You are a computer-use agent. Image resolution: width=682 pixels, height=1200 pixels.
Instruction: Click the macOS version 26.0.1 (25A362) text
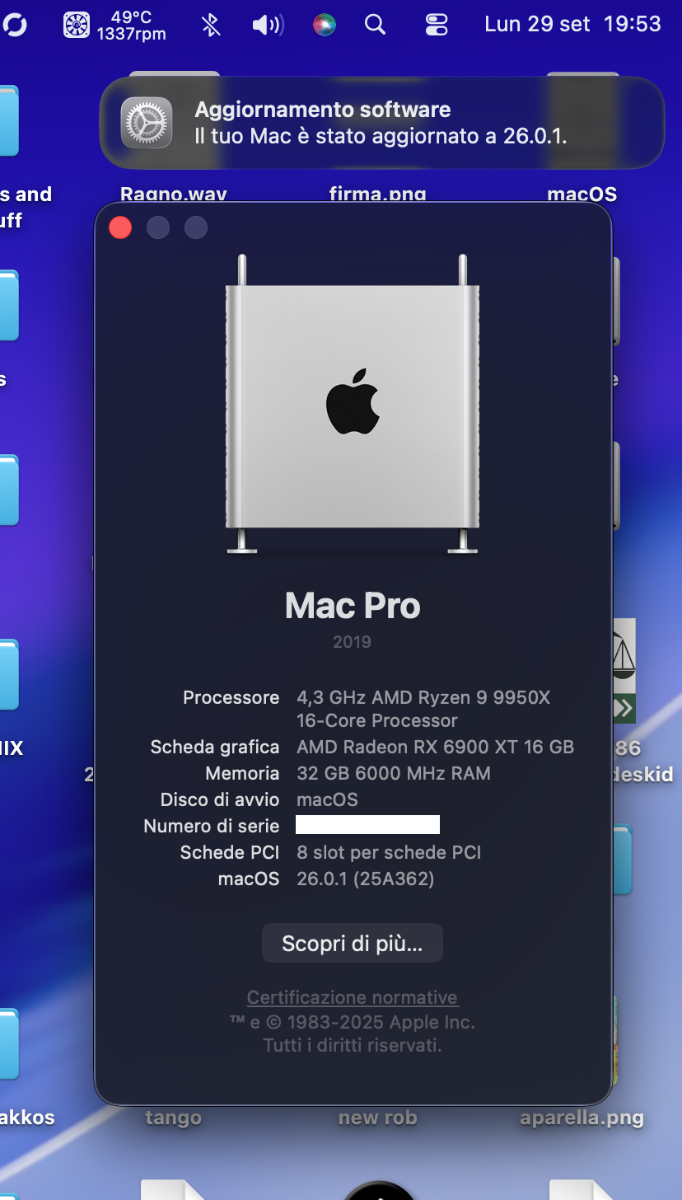(366, 879)
